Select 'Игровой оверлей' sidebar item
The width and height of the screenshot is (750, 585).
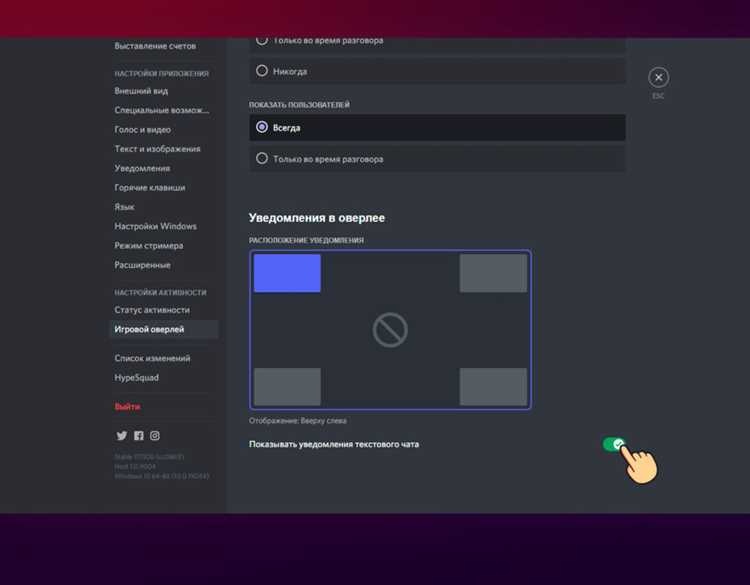click(164, 329)
